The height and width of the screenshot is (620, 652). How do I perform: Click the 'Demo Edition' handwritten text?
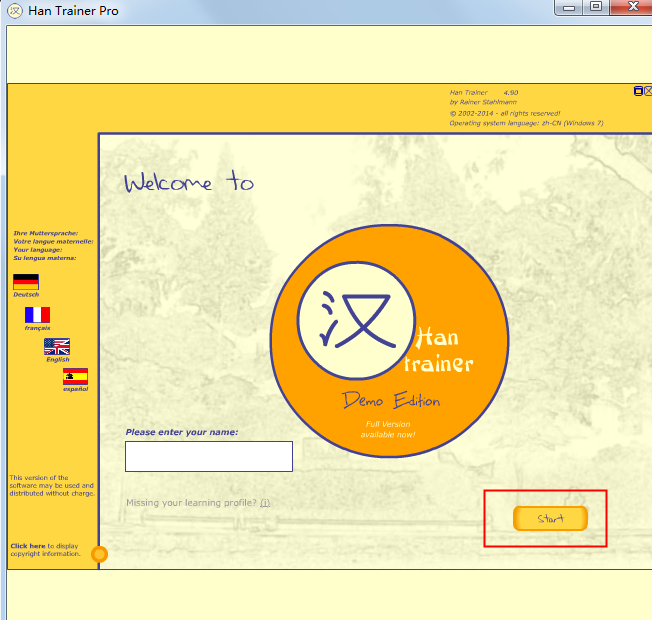click(x=391, y=400)
